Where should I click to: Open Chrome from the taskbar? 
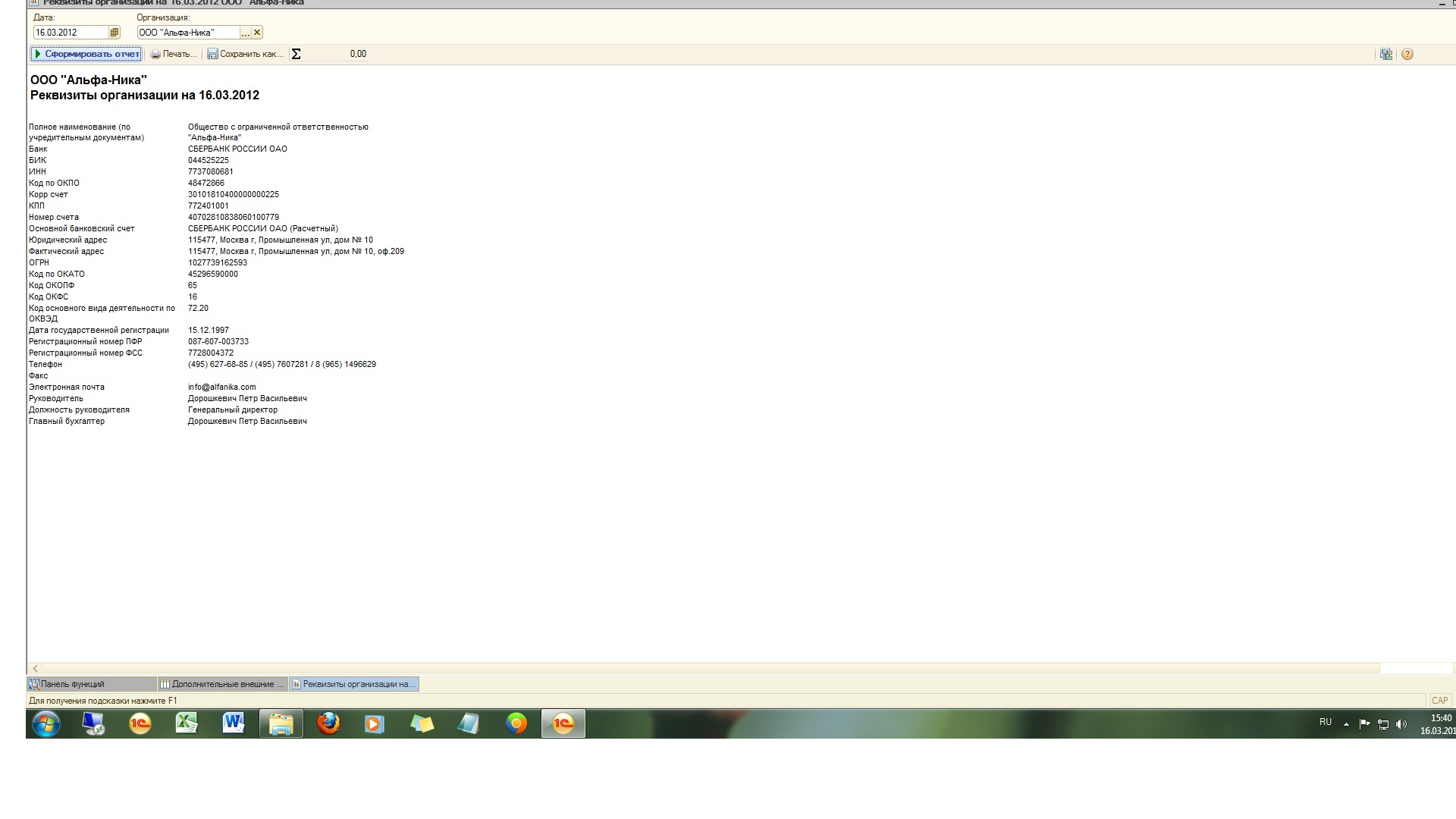pos(516,724)
